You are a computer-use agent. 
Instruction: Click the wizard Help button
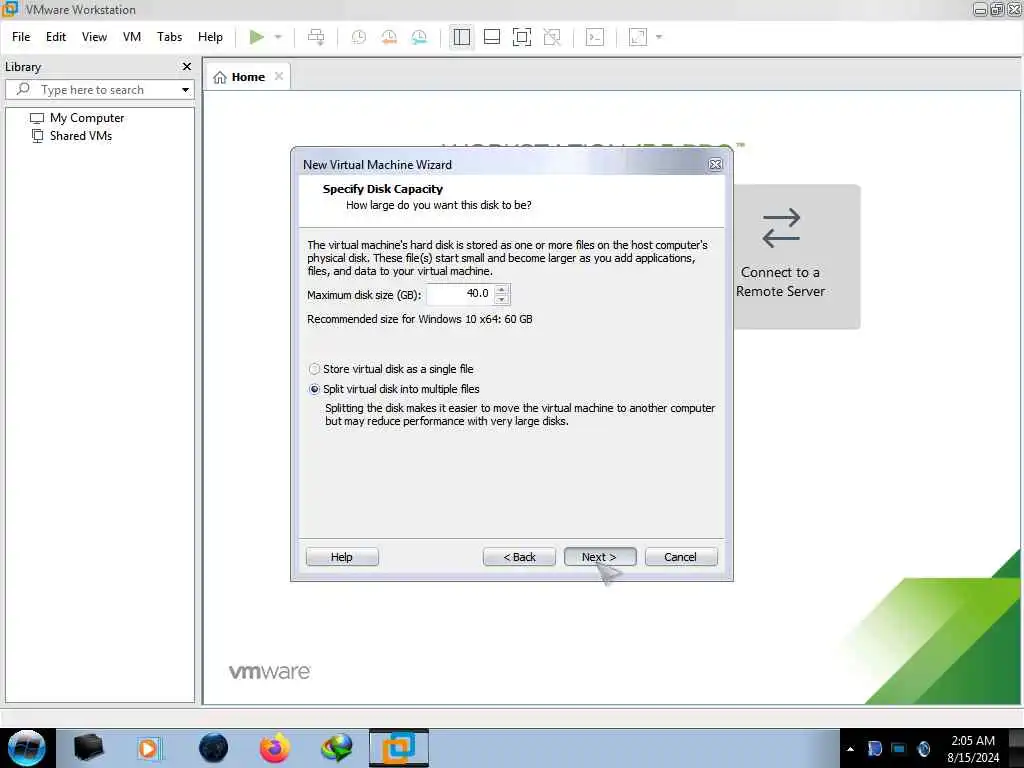[342, 557]
